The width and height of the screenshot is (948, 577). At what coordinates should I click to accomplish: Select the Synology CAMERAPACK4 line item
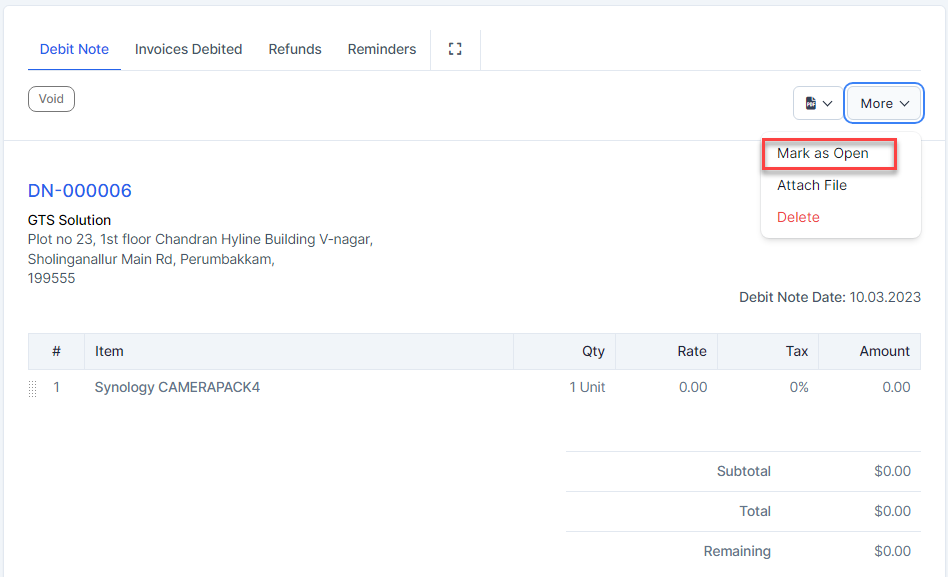click(177, 387)
